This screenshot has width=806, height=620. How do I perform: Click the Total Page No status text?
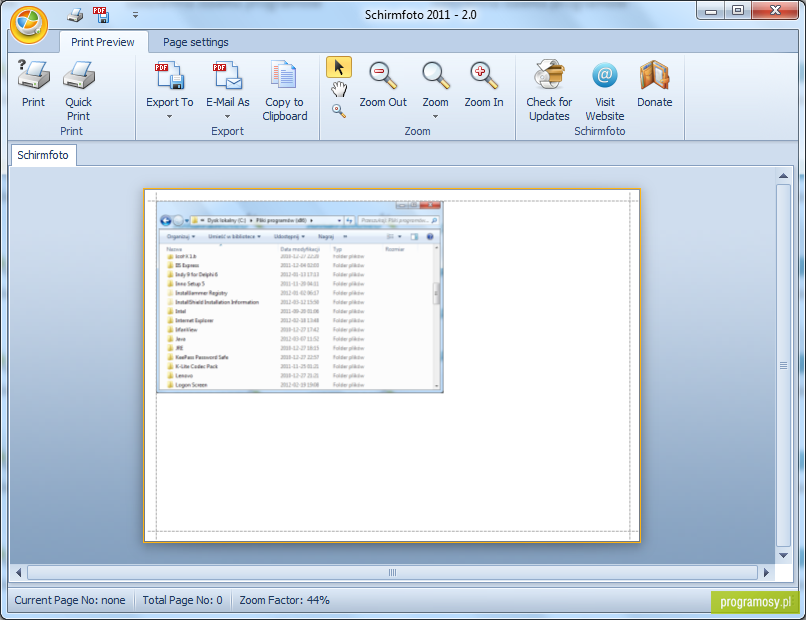182,600
